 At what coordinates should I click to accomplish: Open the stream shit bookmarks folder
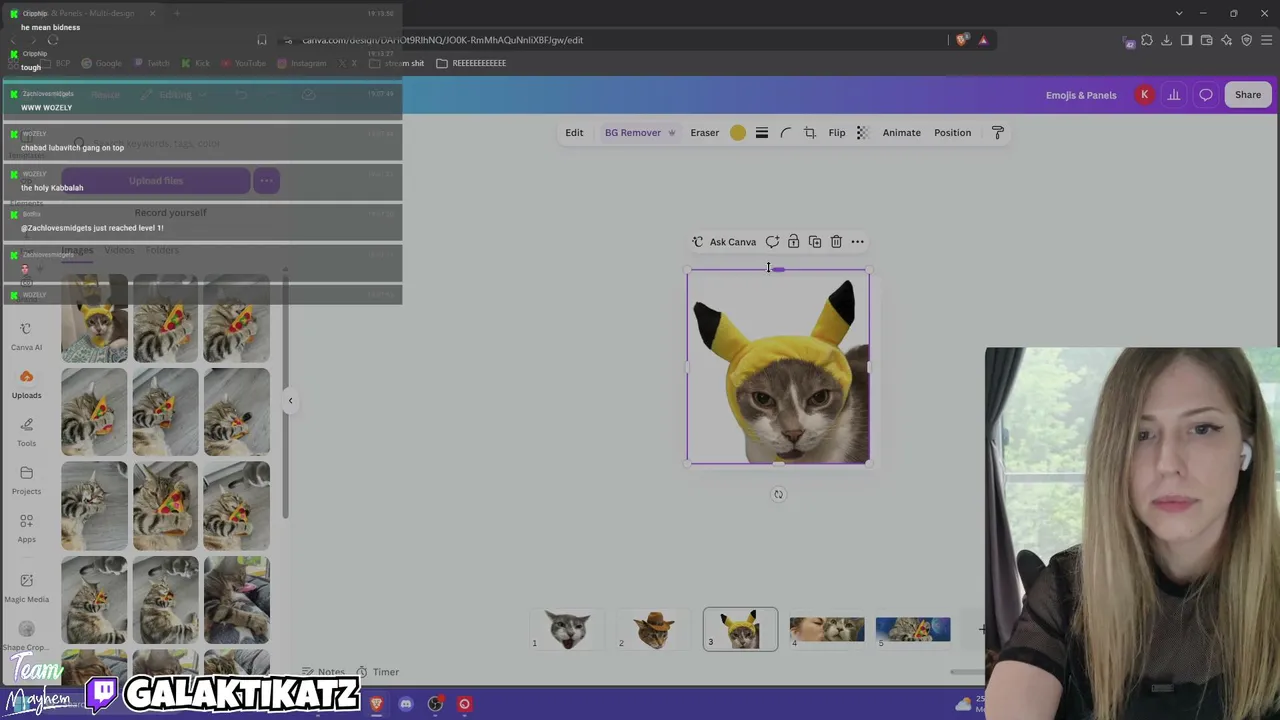(x=397, y=63)
